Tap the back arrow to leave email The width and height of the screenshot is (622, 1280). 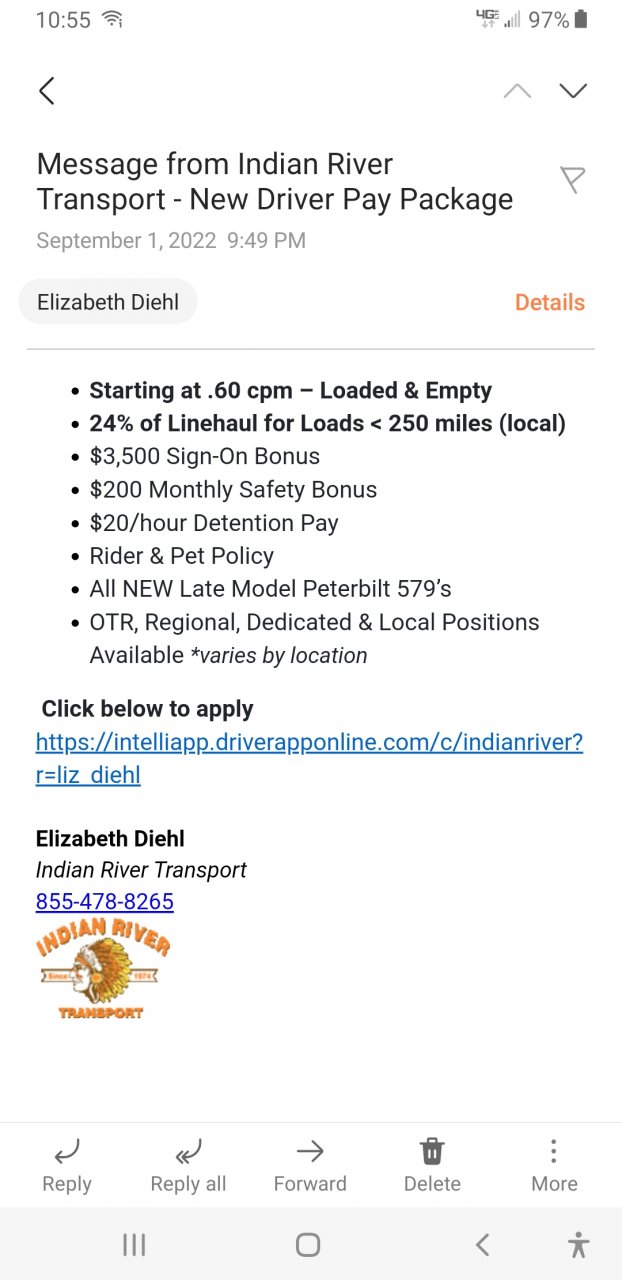tap(46, 91)
